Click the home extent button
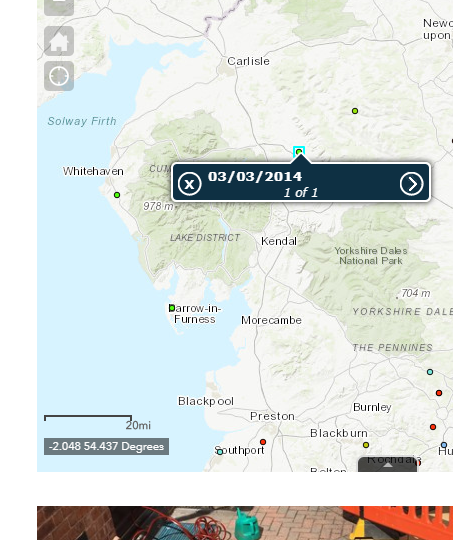This screenshot has width=453, height=540. [x=59, y=41]
